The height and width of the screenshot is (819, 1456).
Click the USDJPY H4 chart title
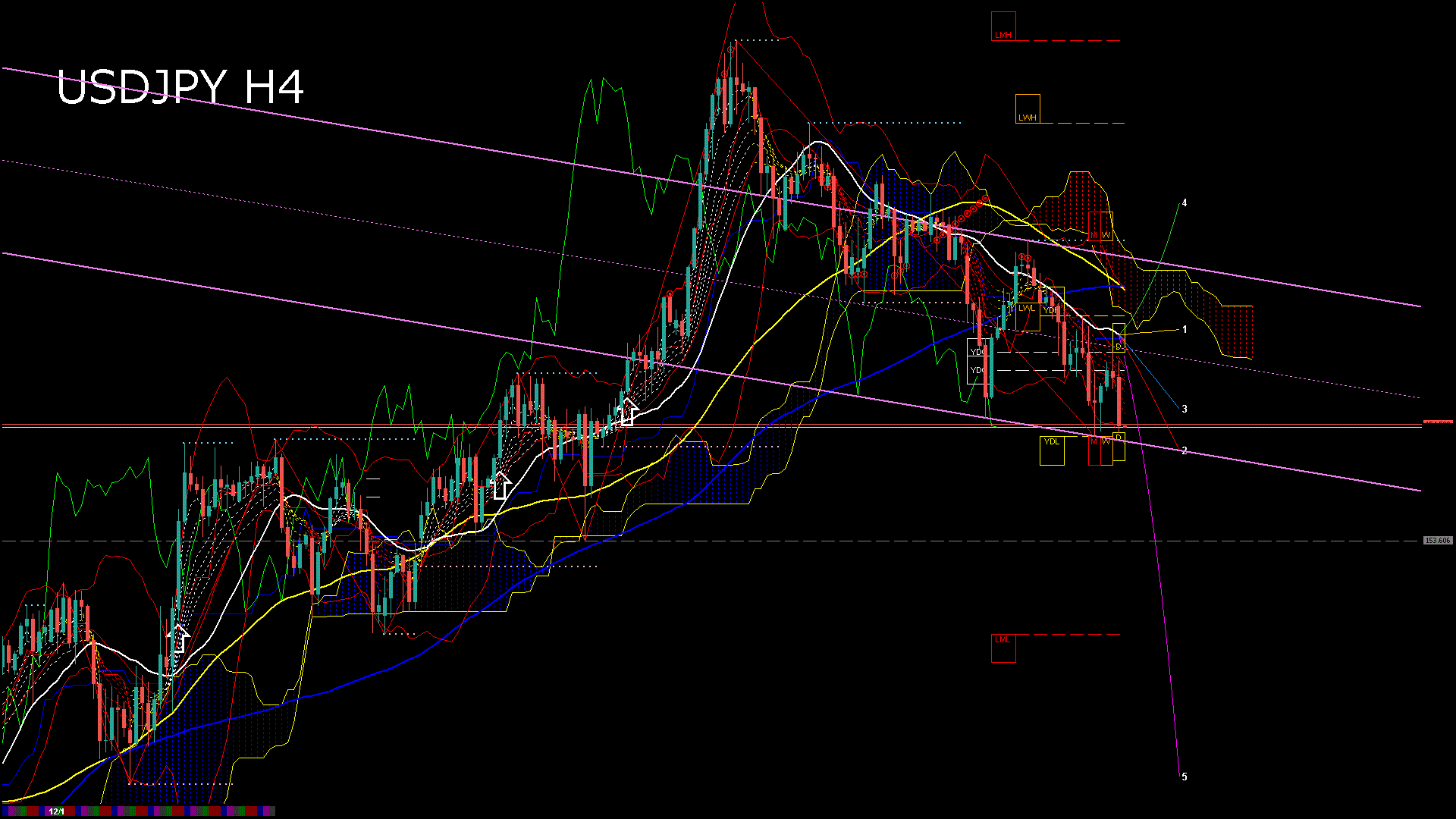point(180,87)
